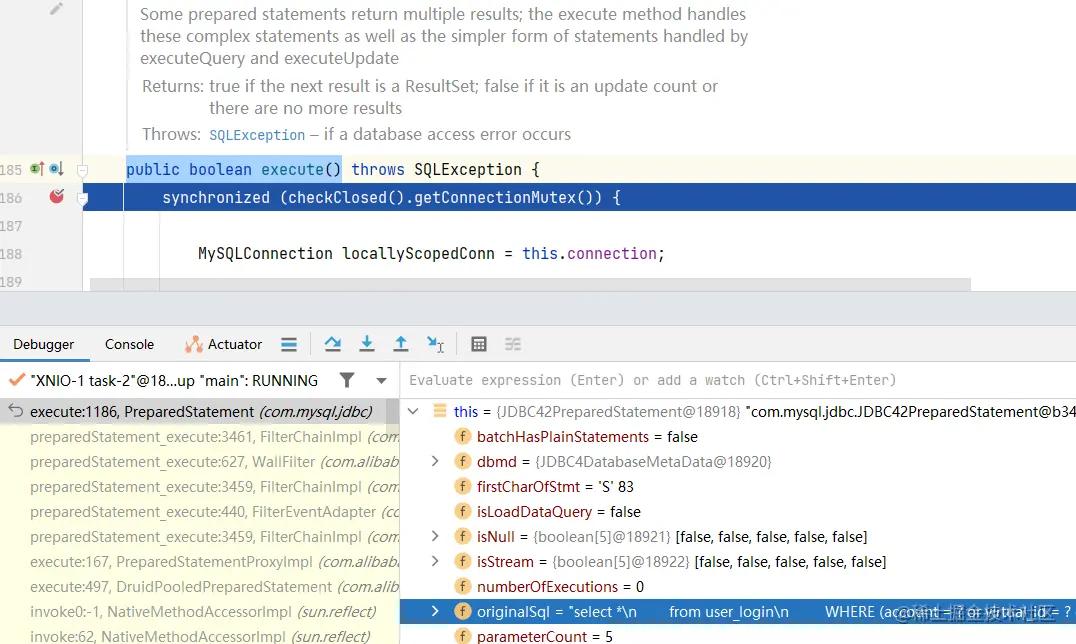The image size is (1076, 644).
Task: Click the Step Over debugger icon
Action: (333, 344)
